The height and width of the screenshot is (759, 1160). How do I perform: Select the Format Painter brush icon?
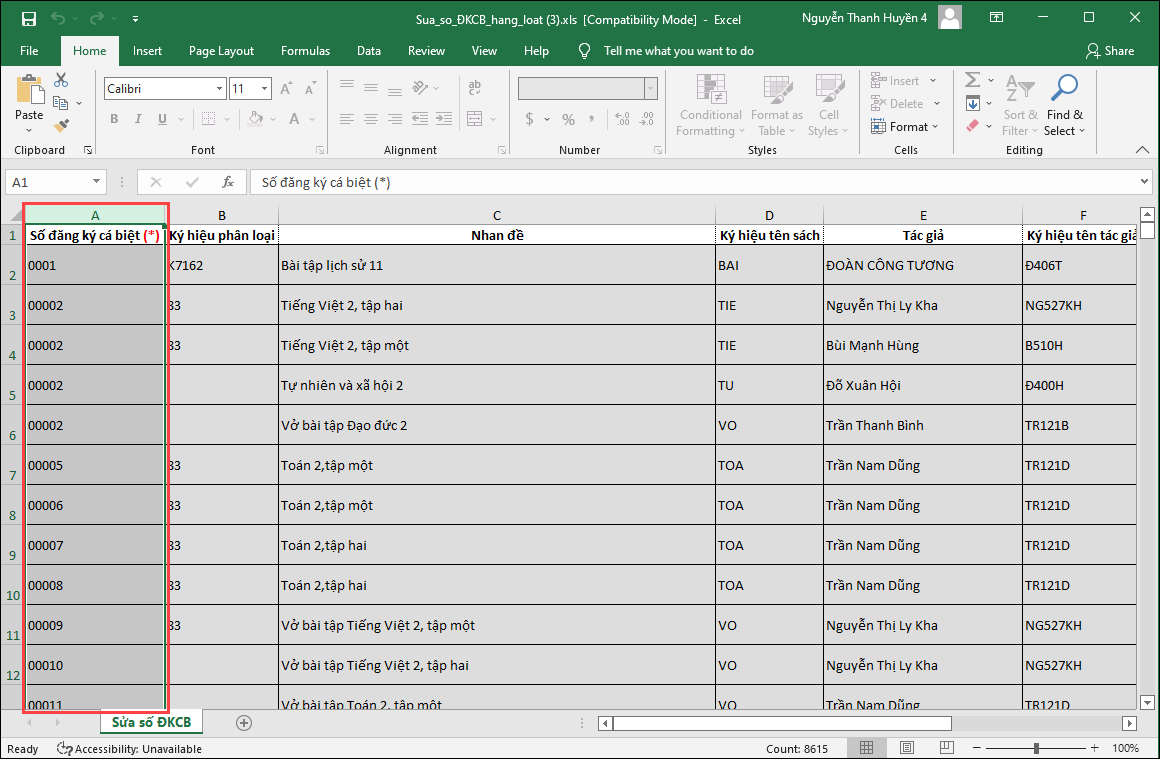(61, 126)
